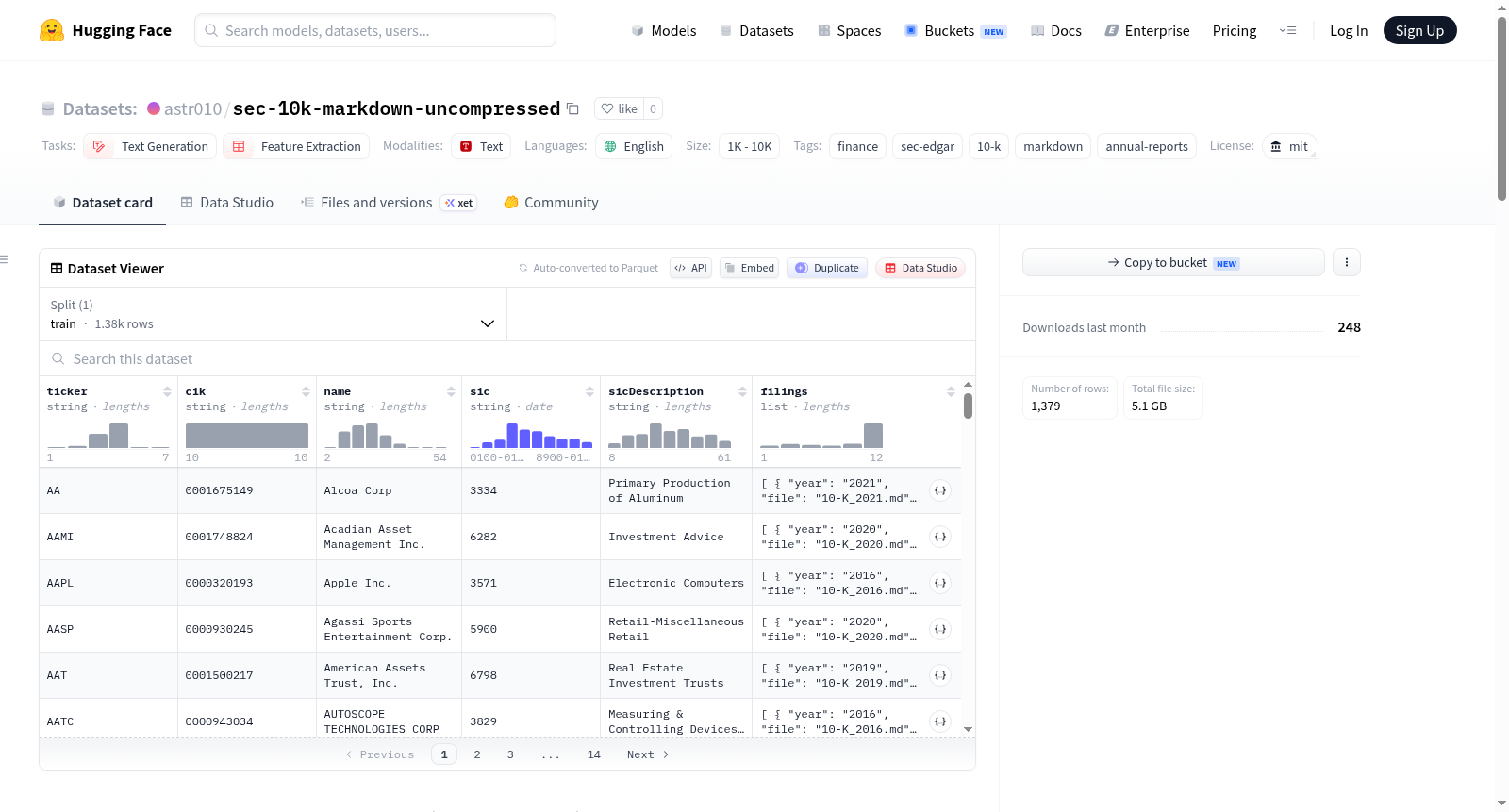This screenshot has width=1509, height=812.
Task: Switch to the Files and versions tab
Action: pyautogui.click(x=389, y=202)
